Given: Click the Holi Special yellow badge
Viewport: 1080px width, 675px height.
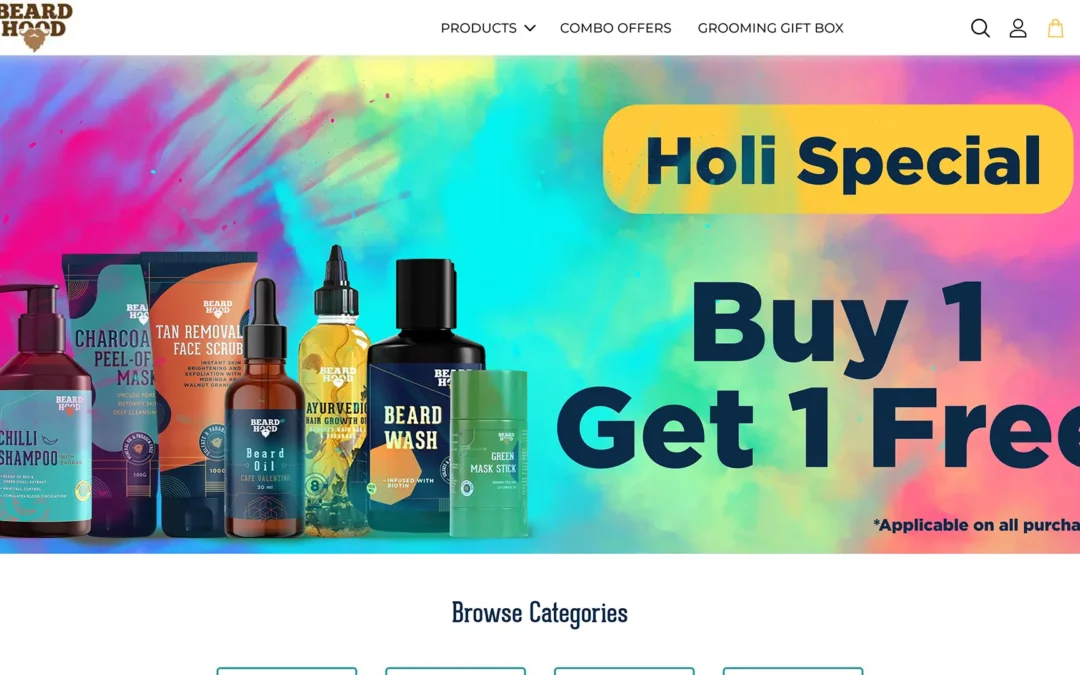Looking at the screenshot, I should (838, 159).
